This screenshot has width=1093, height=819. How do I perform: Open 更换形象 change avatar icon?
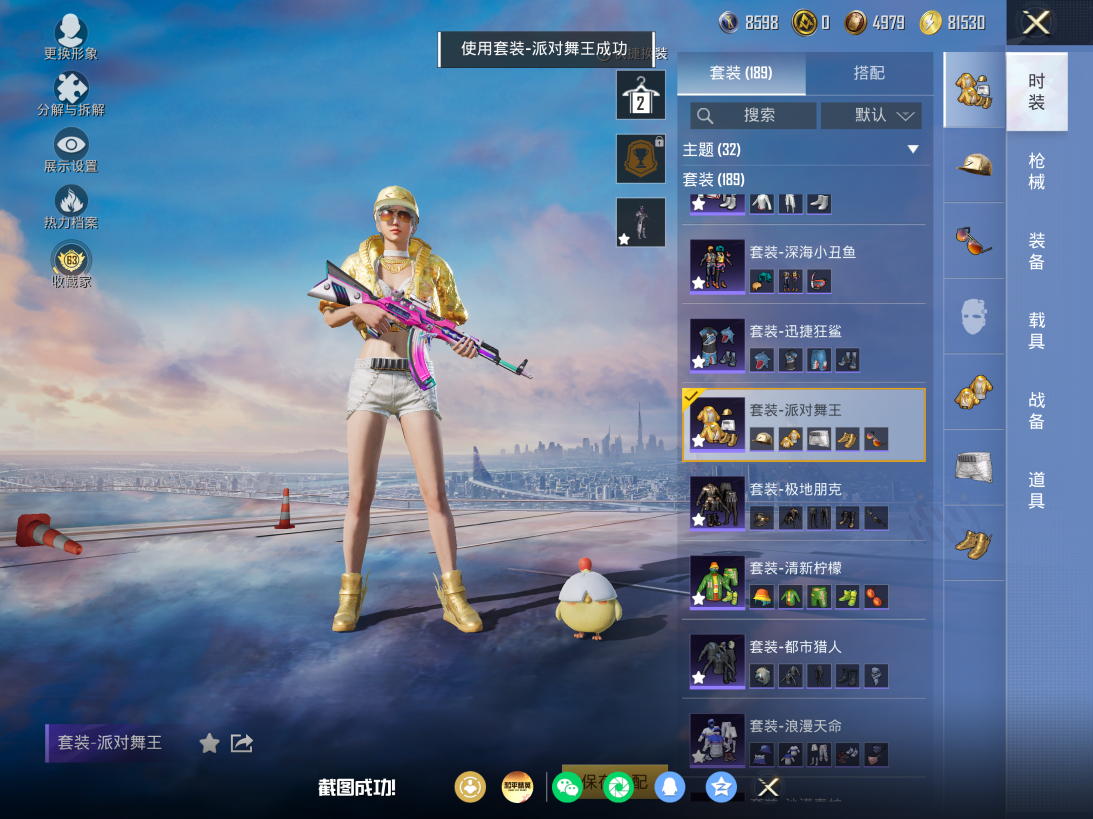pyautogui.click(x=70, y=36)
